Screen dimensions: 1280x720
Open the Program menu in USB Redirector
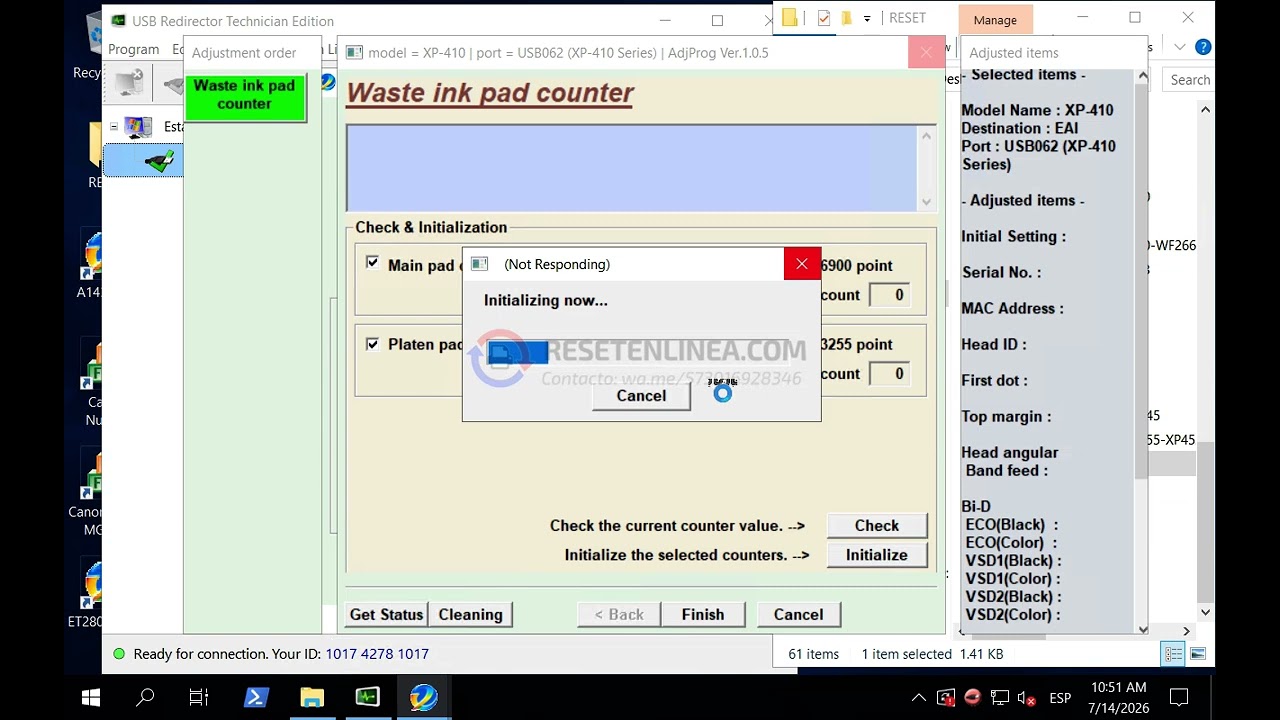[x=133, y=49]
